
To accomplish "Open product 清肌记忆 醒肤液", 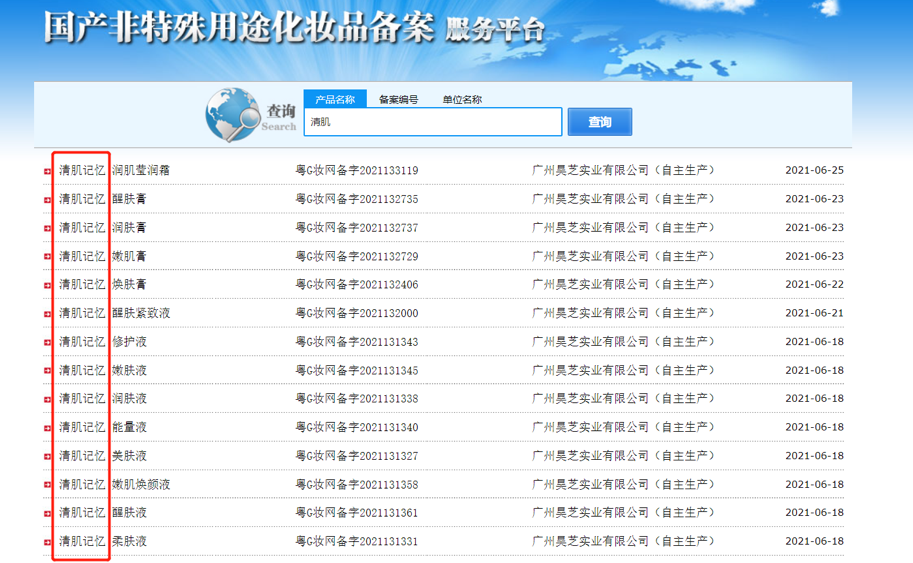I will pyautogui.click(x=102, y=512).
